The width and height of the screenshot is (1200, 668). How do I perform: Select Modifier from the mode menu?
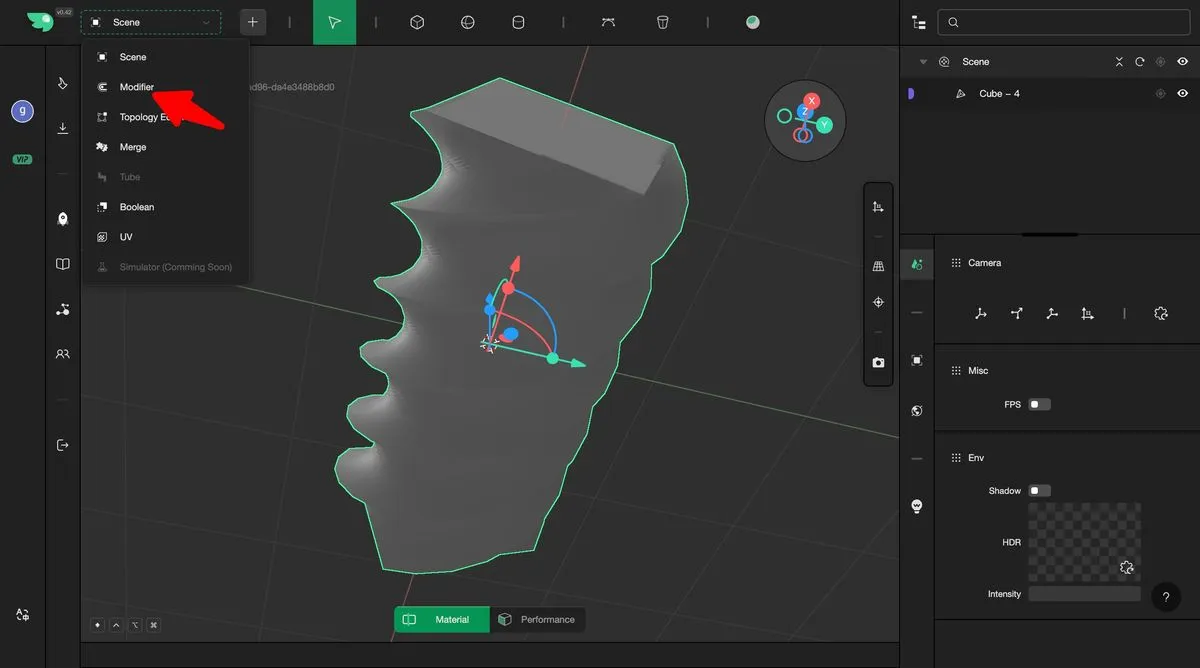click(x=137, y=87)
